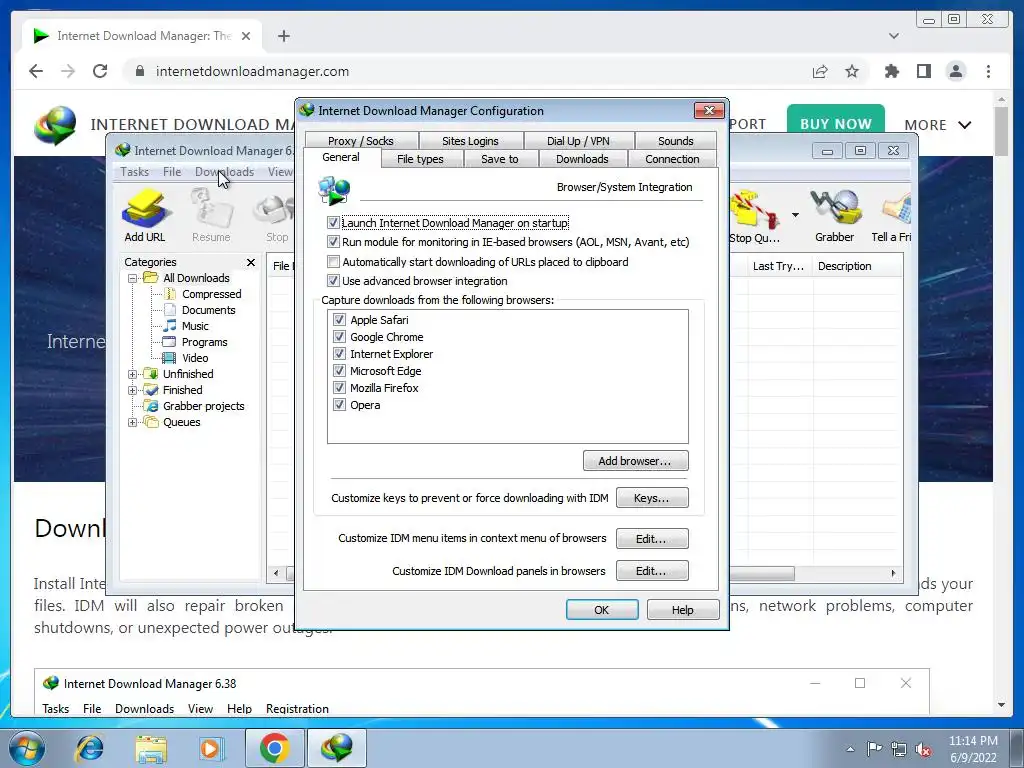Click IDM logo on website header

[55, 125]
